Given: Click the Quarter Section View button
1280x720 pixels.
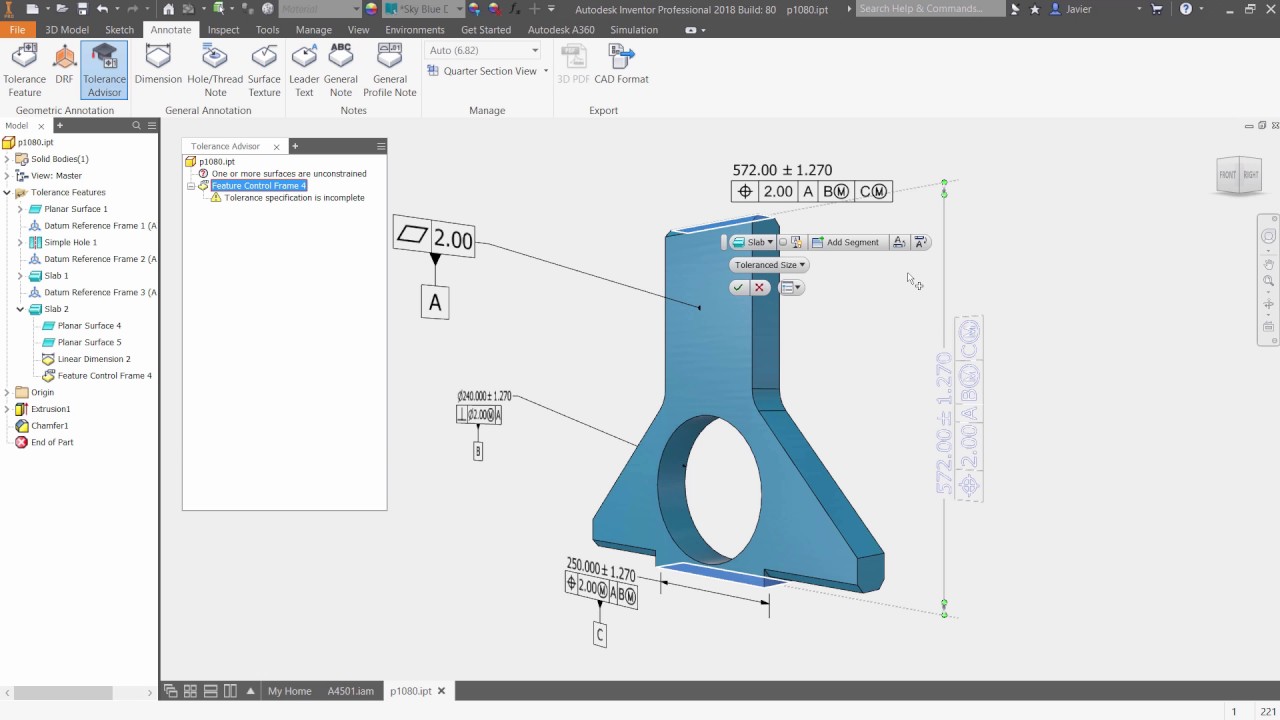Looking at the screenshot, I should 482,71.
